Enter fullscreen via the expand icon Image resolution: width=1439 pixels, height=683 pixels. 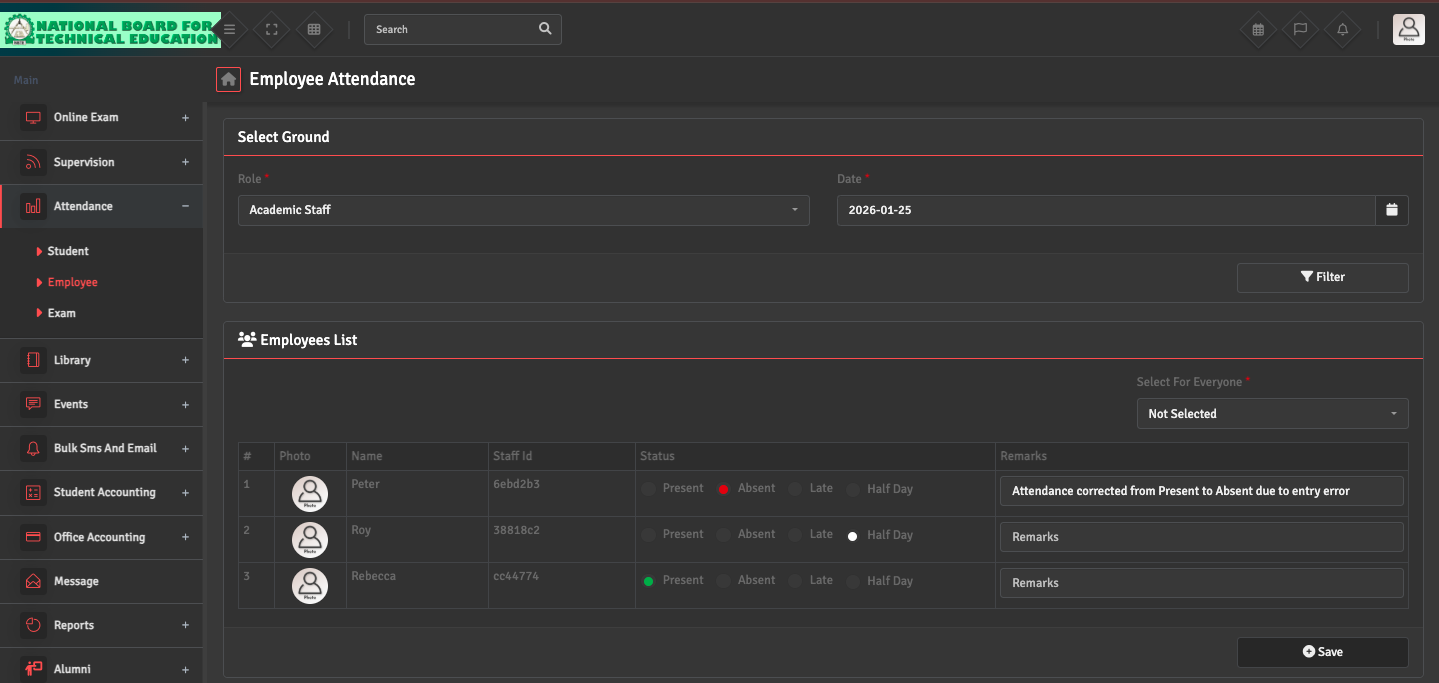[271, 30]
